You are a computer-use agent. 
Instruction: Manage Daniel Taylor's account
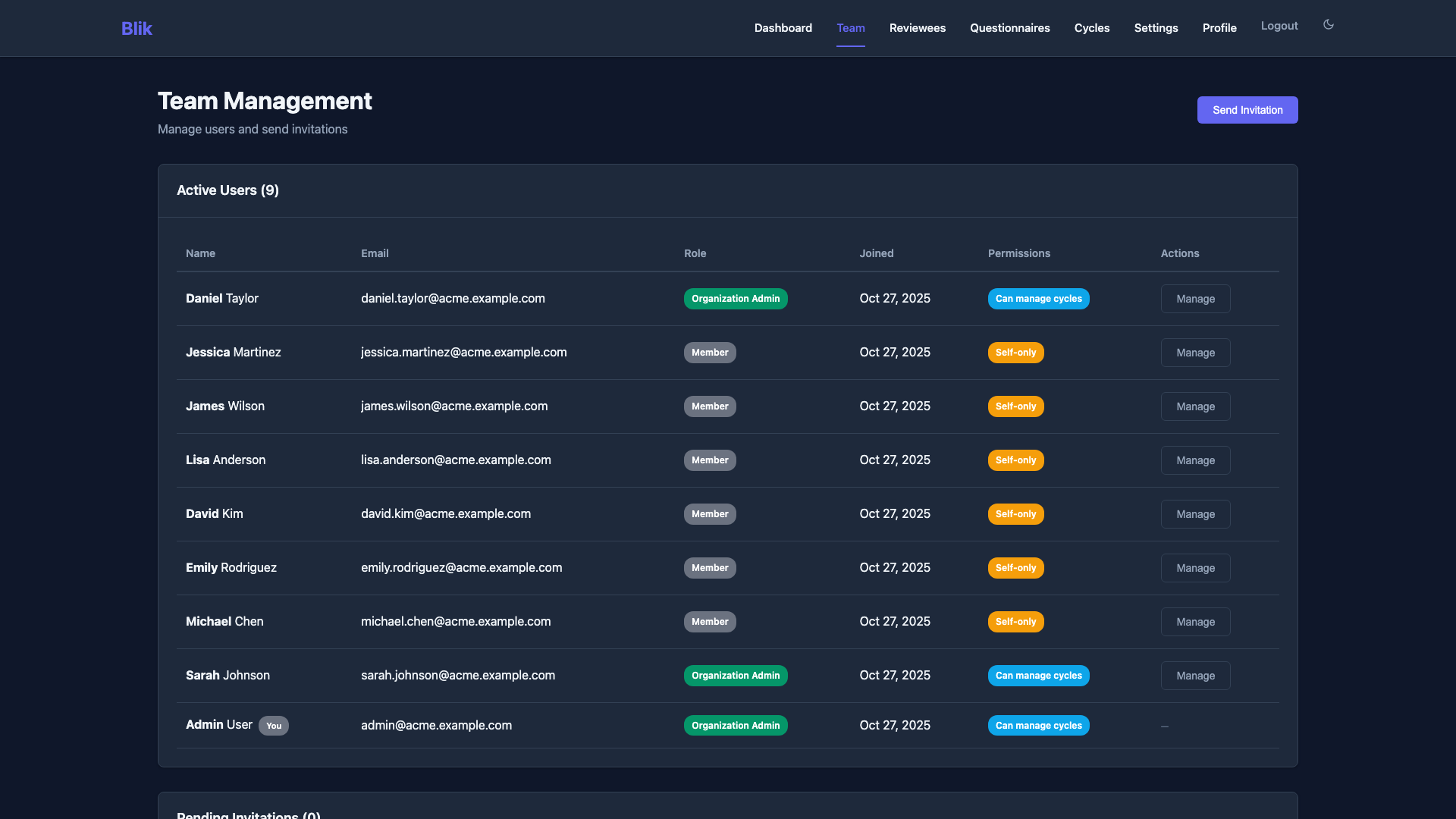[x=1195, y=298]
